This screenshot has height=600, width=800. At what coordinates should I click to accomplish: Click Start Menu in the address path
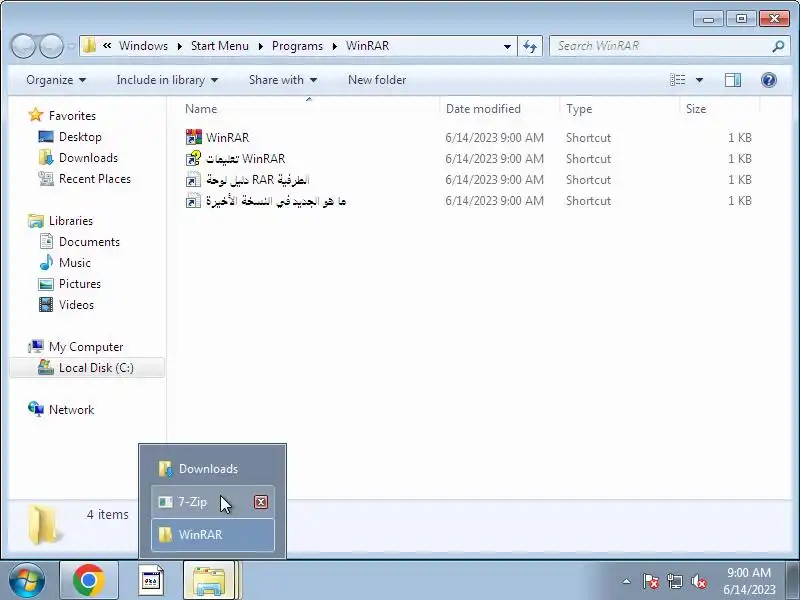coord(220,46)
